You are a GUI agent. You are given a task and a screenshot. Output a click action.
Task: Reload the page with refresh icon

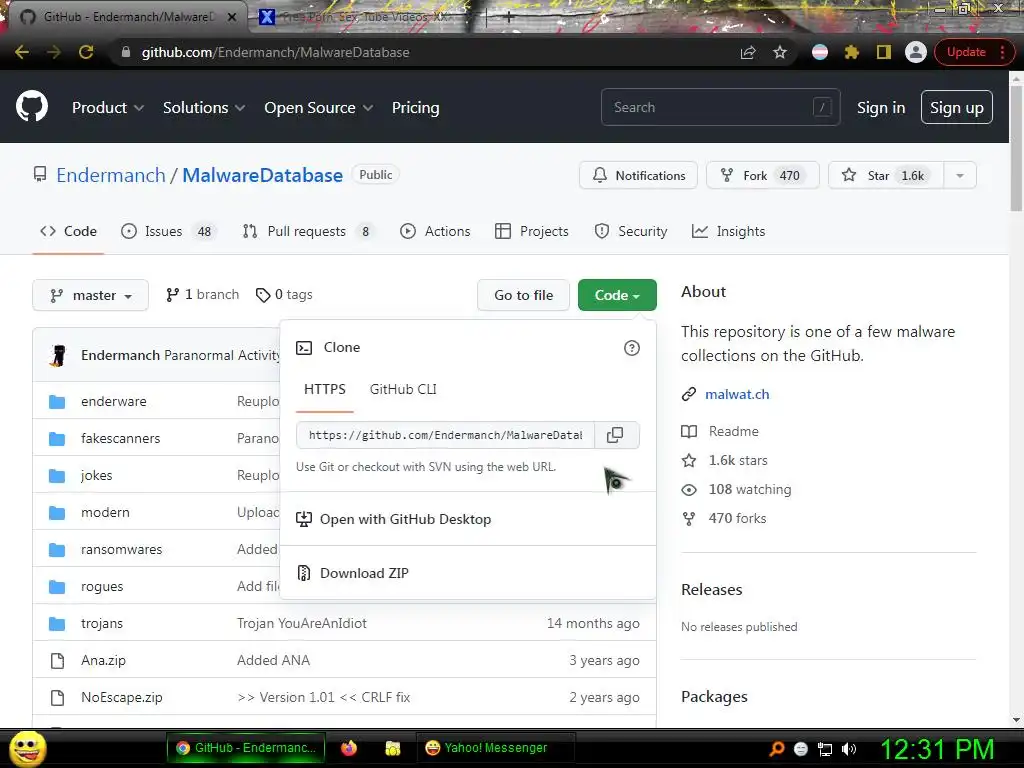pos(86,52)
